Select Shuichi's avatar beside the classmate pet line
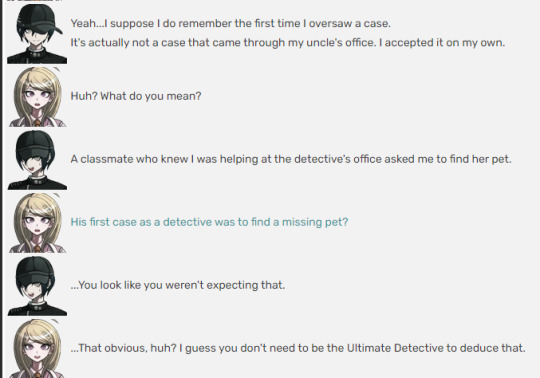Screen dimensions: 540x378 [x=37, y=160]
